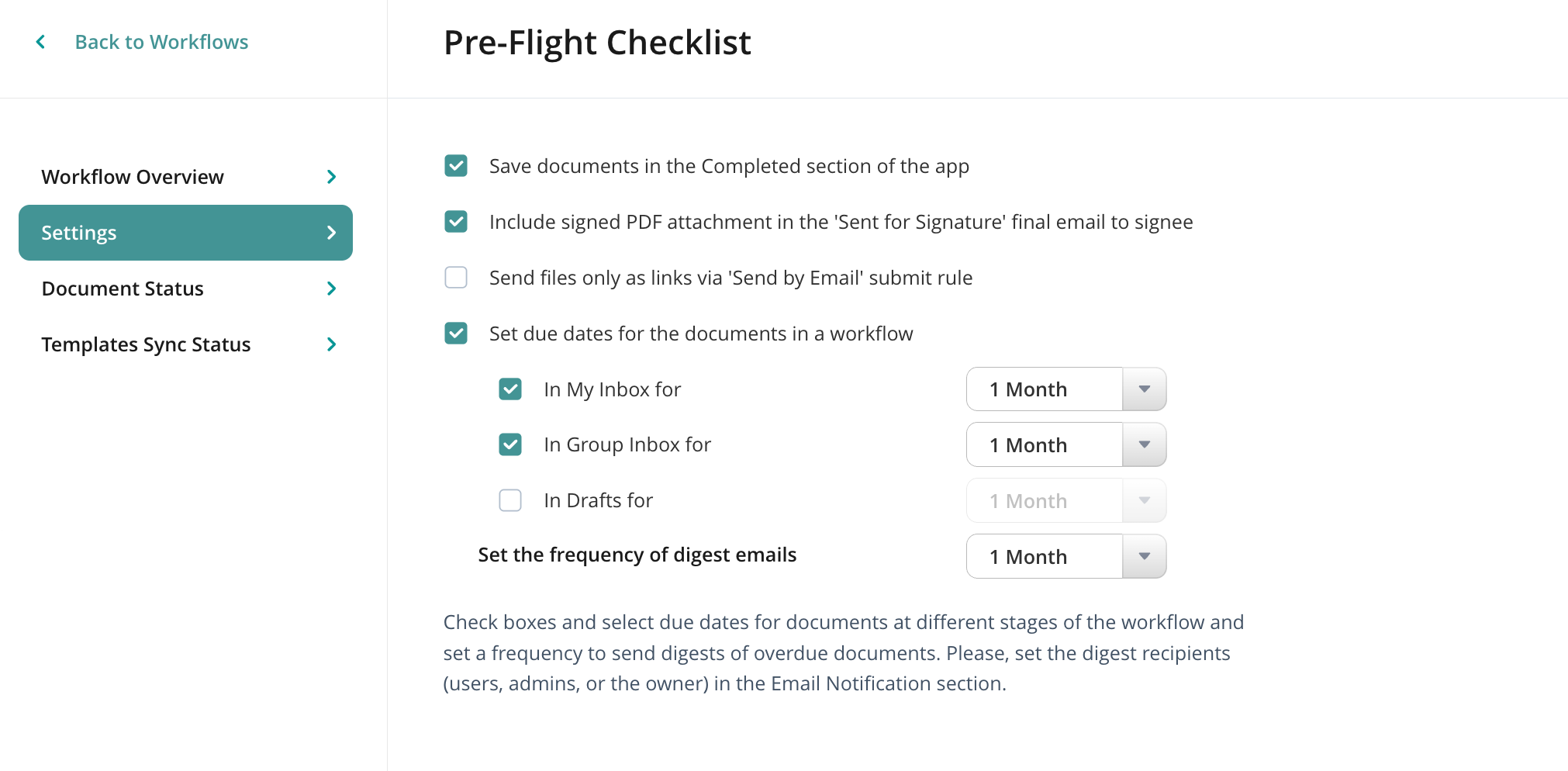The height and width of the screenshot is (771, 1568).
Task: Uncheck the In My Inbox for checkbox
Action: click(x=510, y=389)
